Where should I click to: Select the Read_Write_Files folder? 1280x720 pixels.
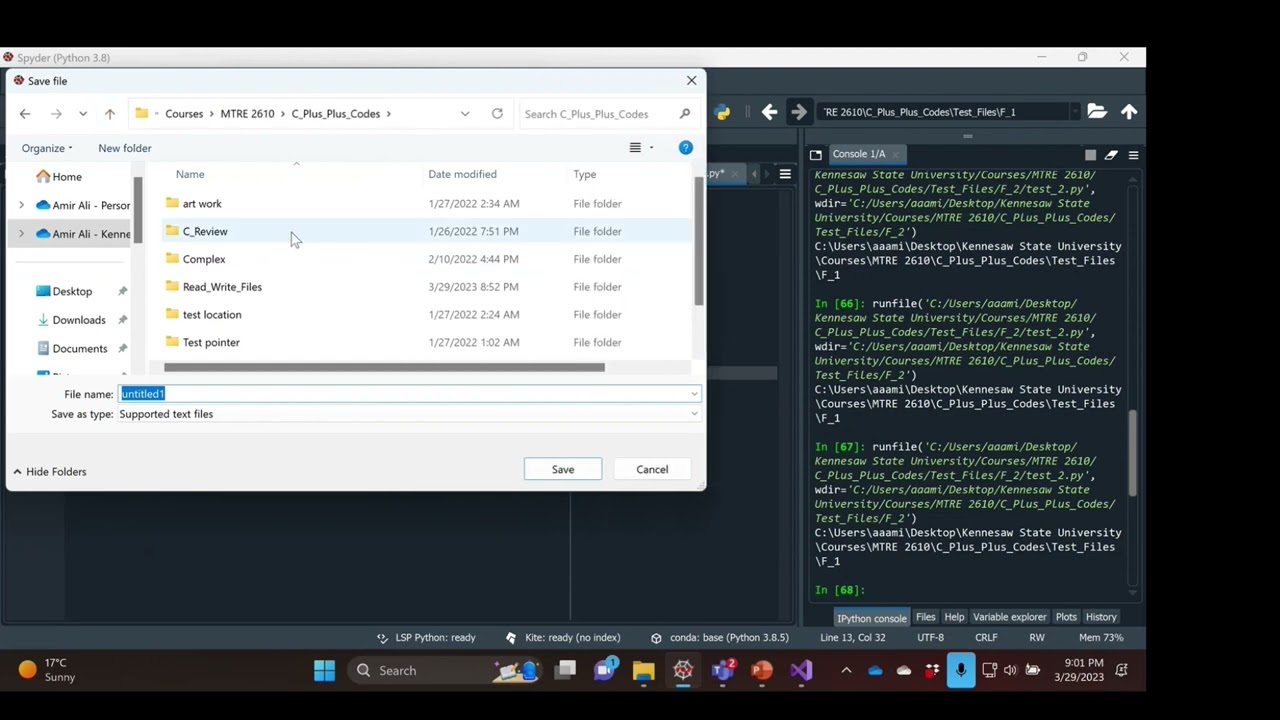coord(222,287)
